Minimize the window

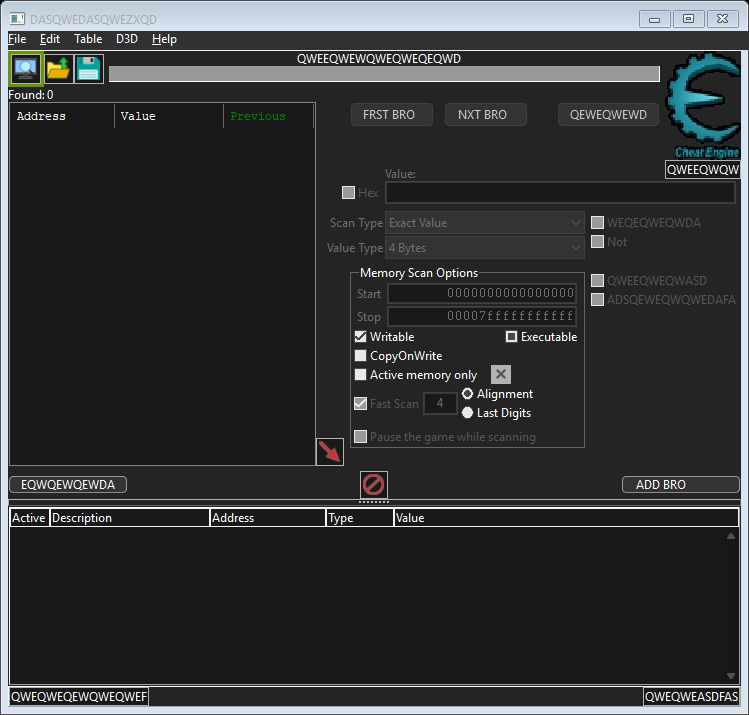(x=654, y=19)
